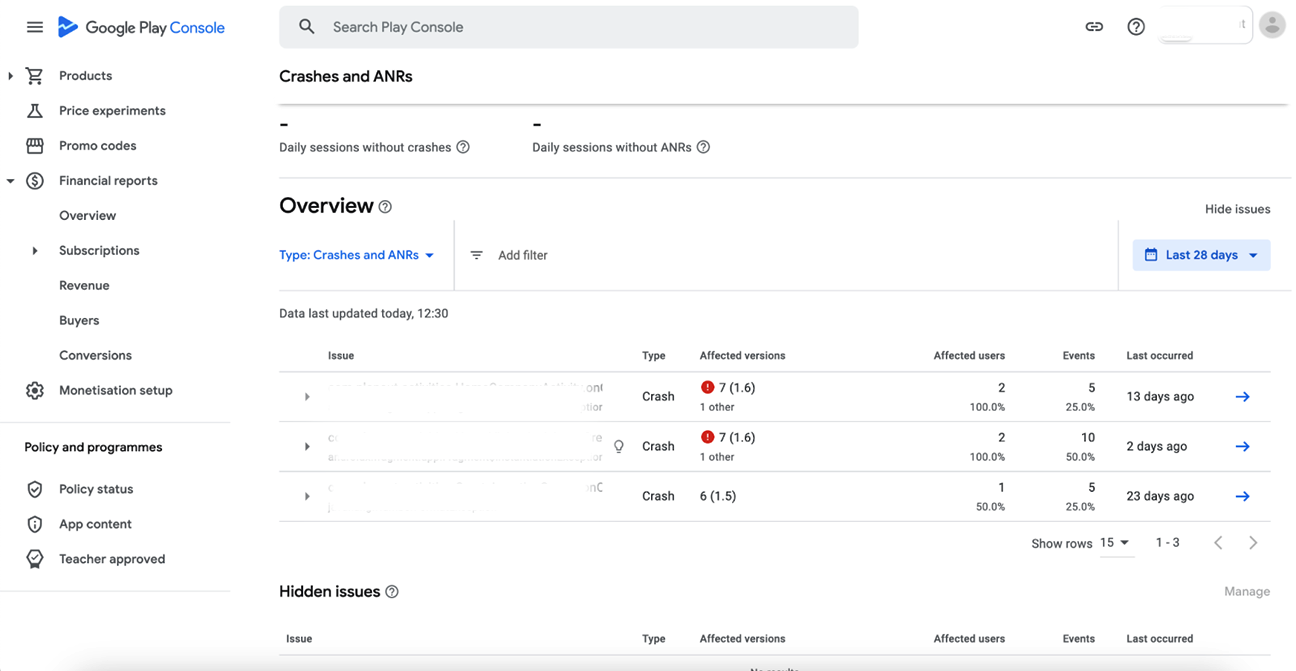Change Show rows count dropdown
Image resolution: width=1296 pixels, height=671 pixels.
[x=1115, y=543]
